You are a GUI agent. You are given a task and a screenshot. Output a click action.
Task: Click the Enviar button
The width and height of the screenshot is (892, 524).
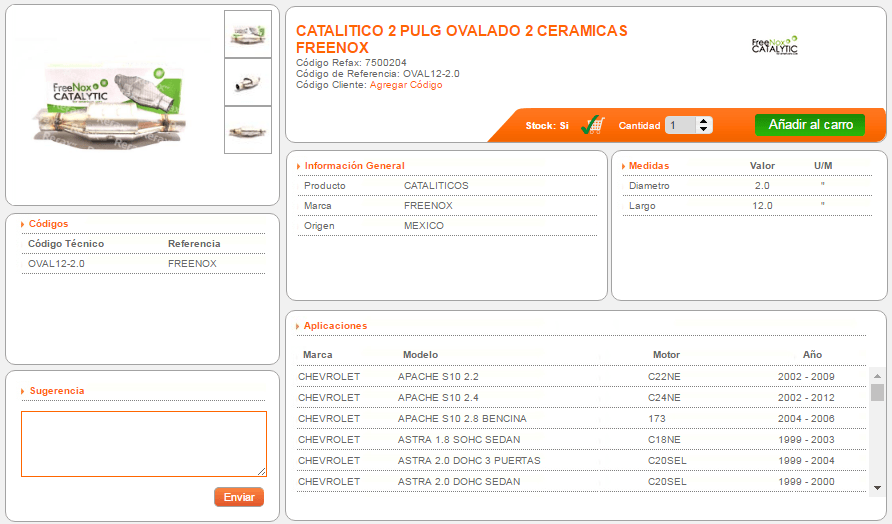tap(239, 497)
